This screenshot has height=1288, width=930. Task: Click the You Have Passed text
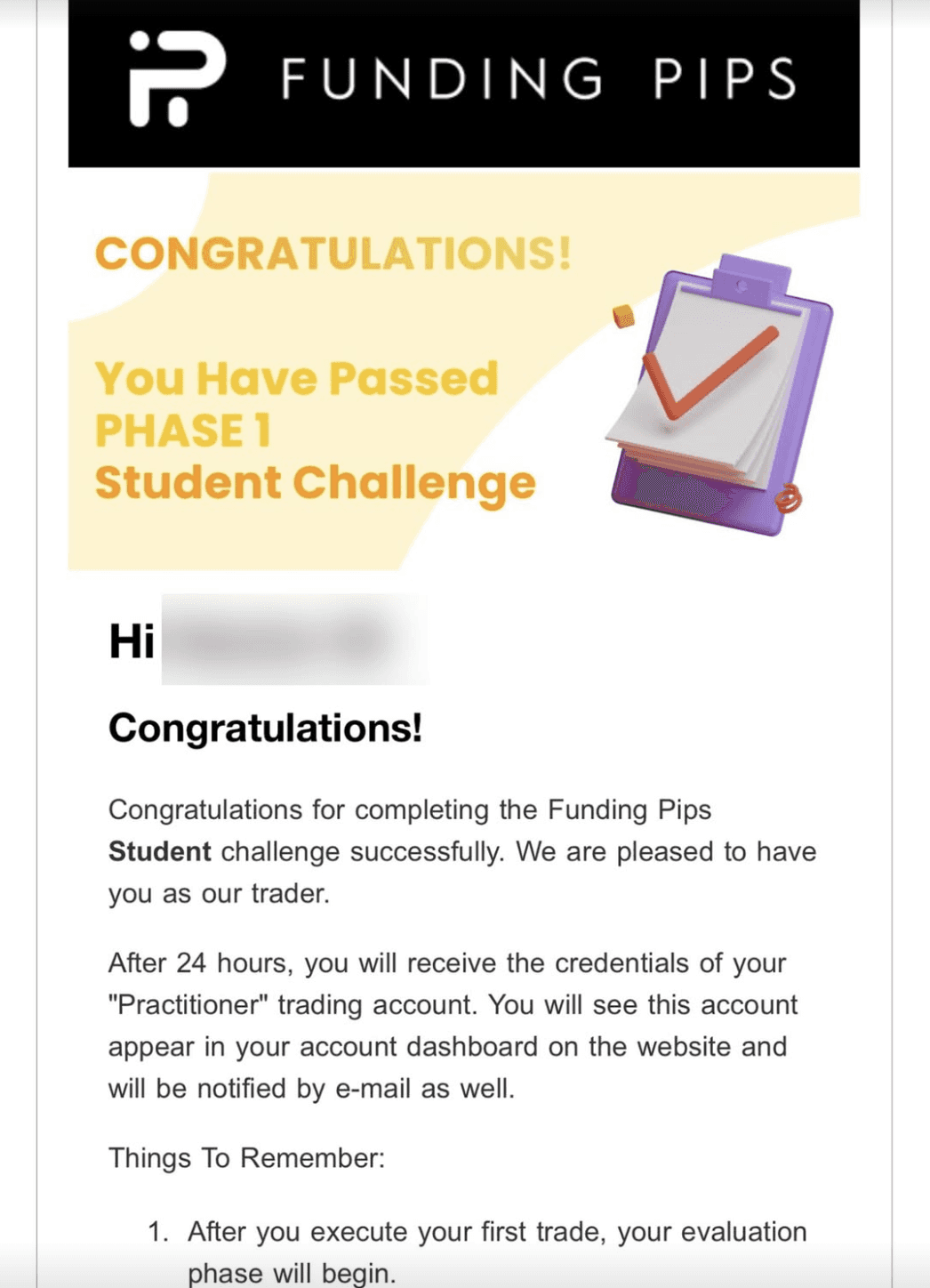pos(296,378)
